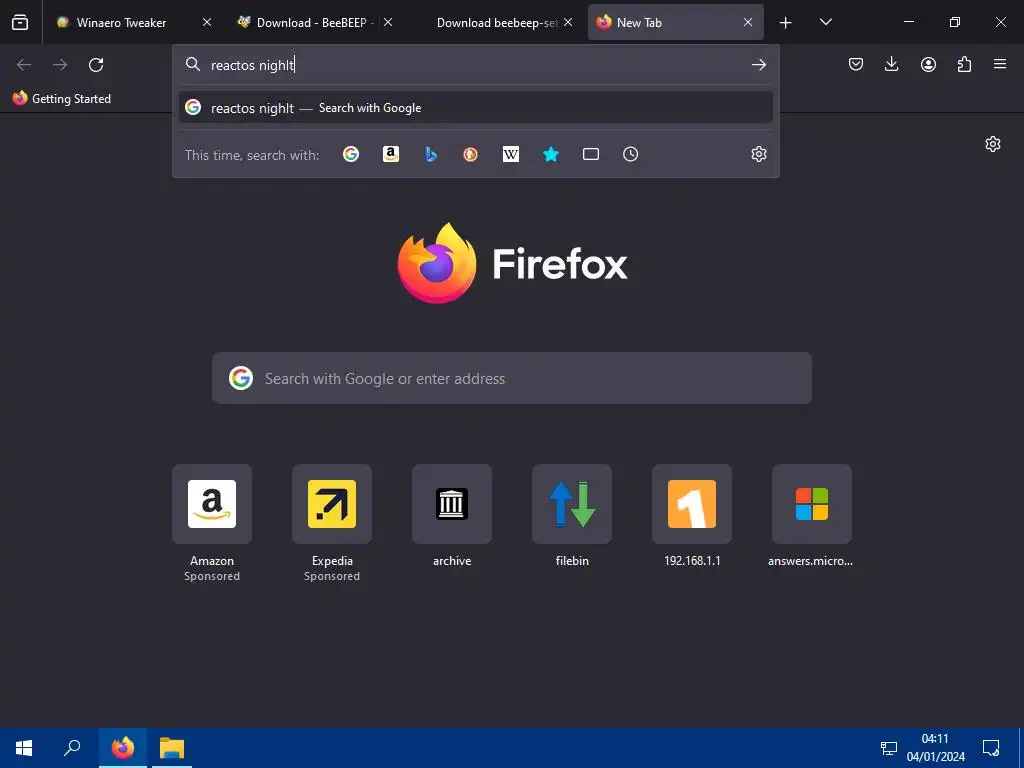
Task: Click the address bar text field
Action: point(477,65)
